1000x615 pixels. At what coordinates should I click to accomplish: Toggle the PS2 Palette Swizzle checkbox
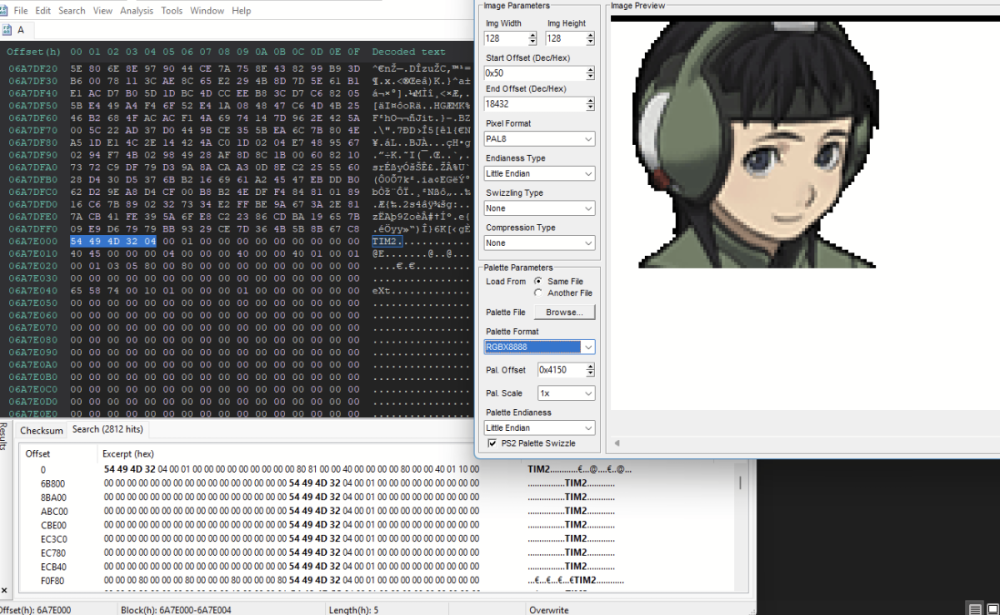[492, 443]
